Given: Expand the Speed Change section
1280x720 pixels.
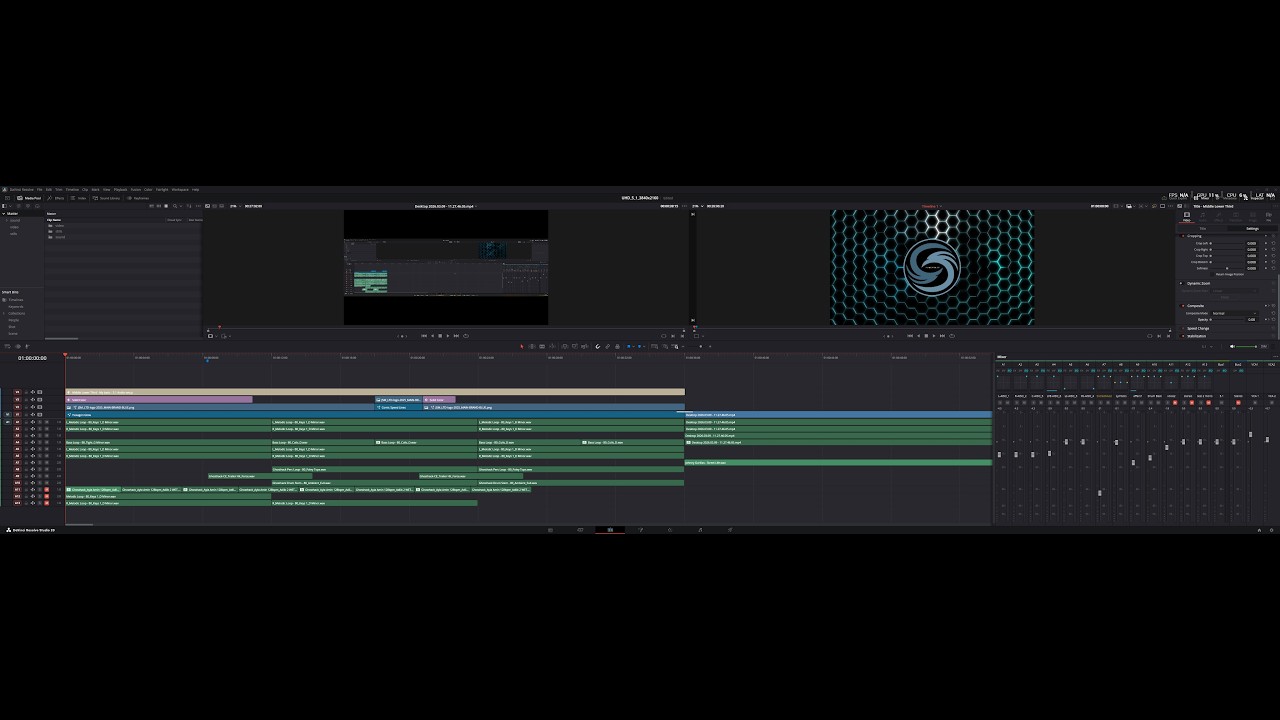Looking at the screenshot, I should pyautogui.click(x=1197, y=328).
